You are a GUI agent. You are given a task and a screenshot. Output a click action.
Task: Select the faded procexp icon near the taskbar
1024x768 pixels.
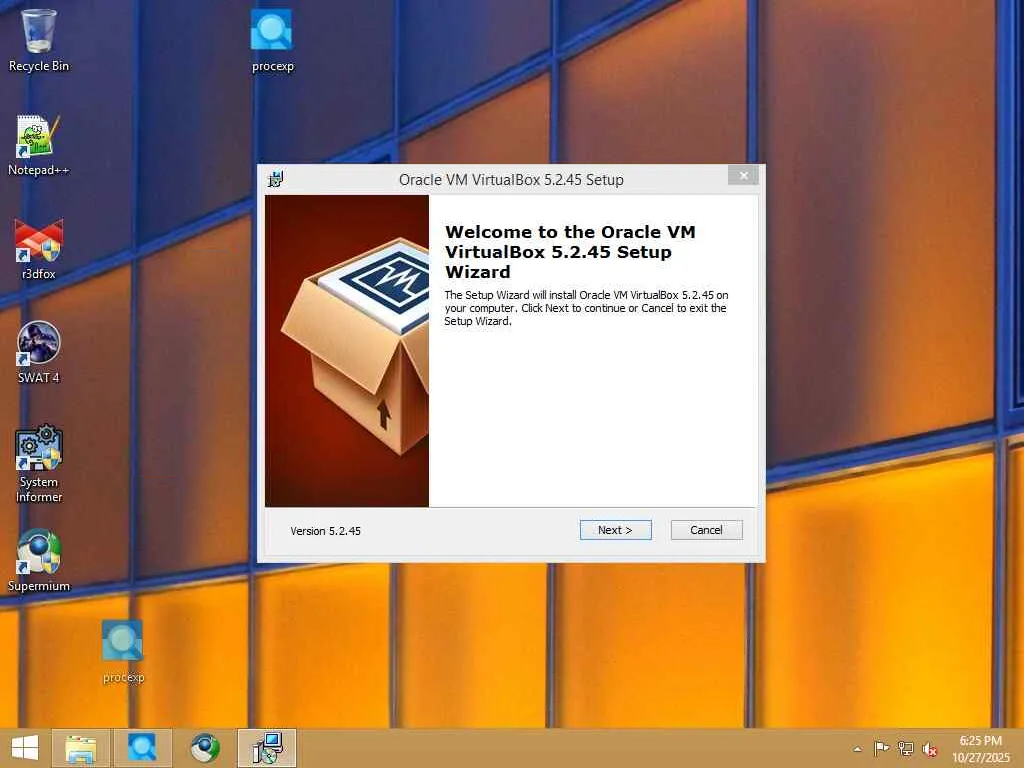123,652
